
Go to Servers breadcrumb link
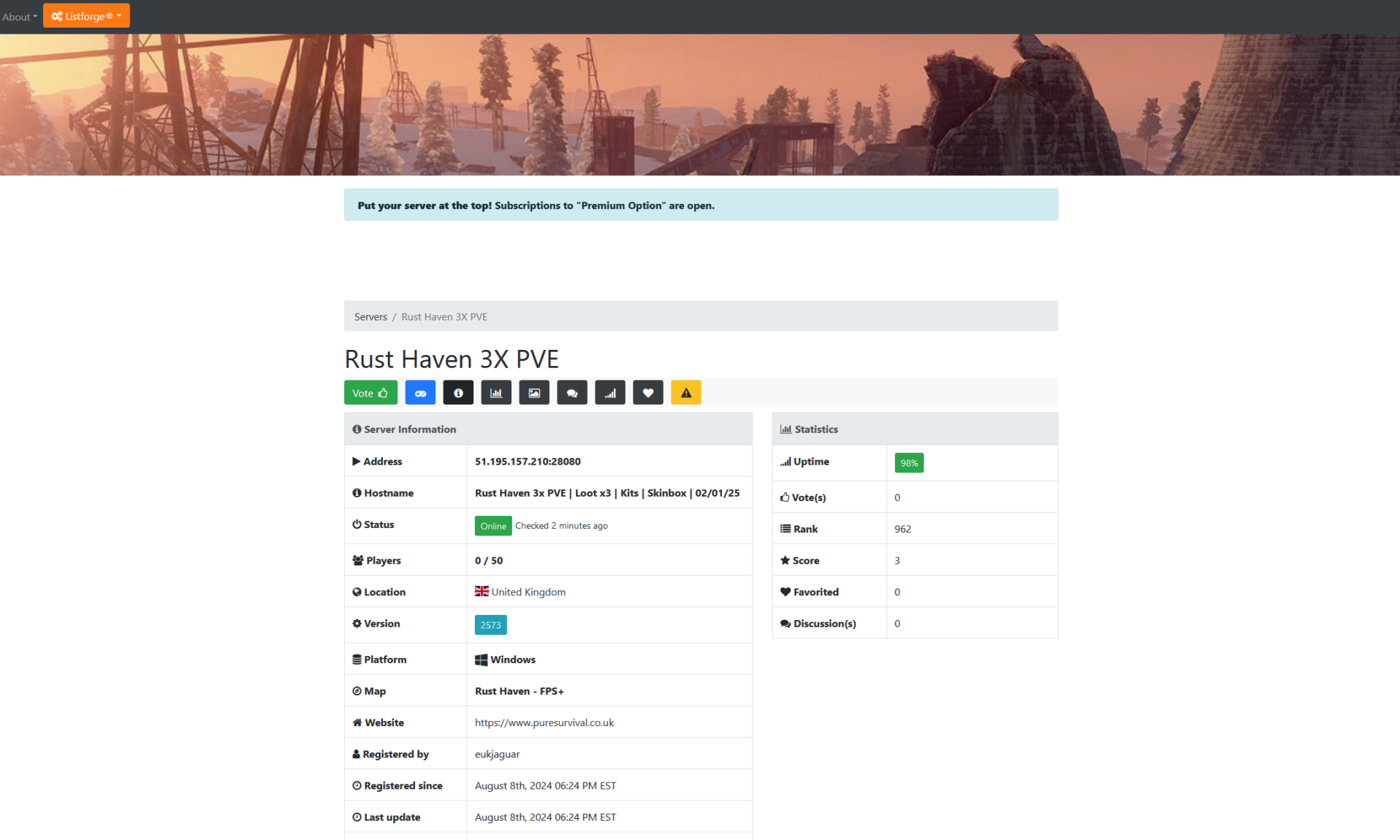370,317
